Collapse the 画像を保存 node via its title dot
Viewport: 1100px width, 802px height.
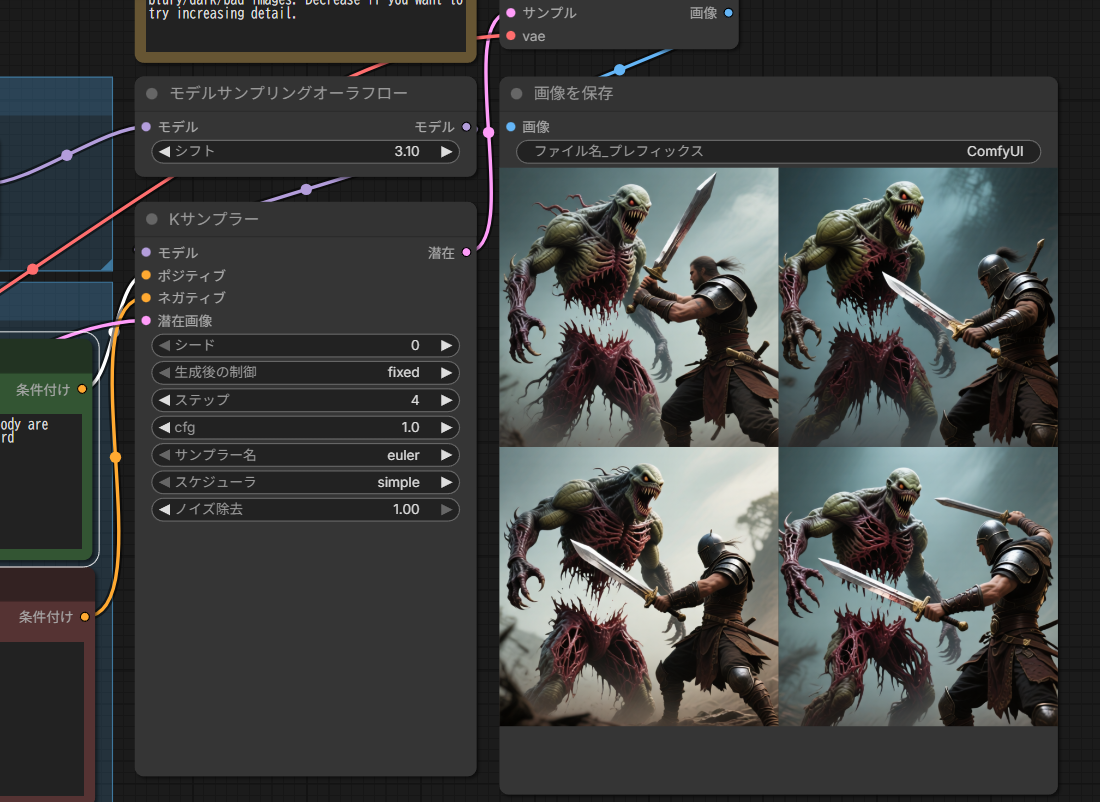click(517, 94)
